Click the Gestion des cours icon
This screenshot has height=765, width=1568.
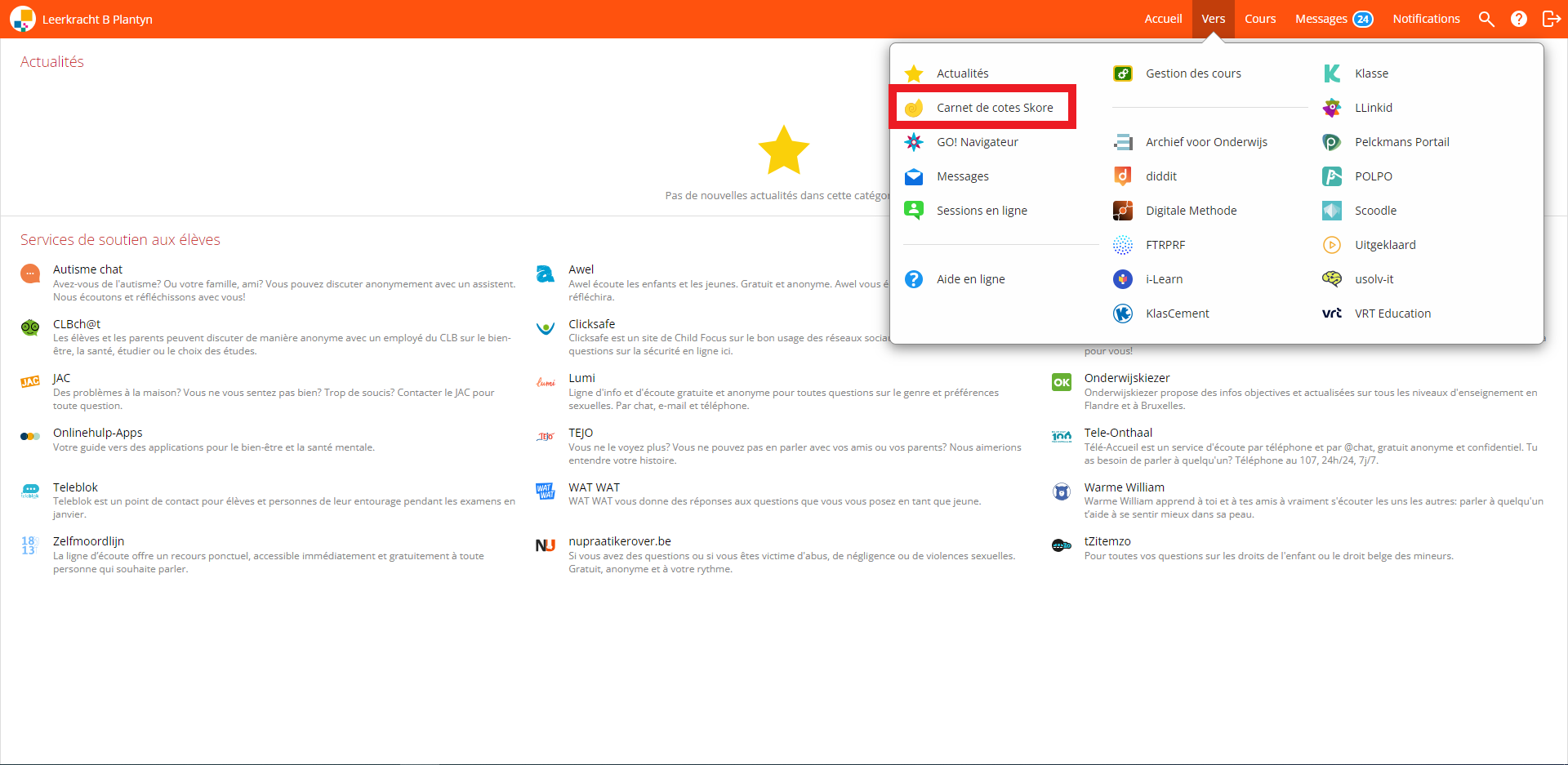1123,73
